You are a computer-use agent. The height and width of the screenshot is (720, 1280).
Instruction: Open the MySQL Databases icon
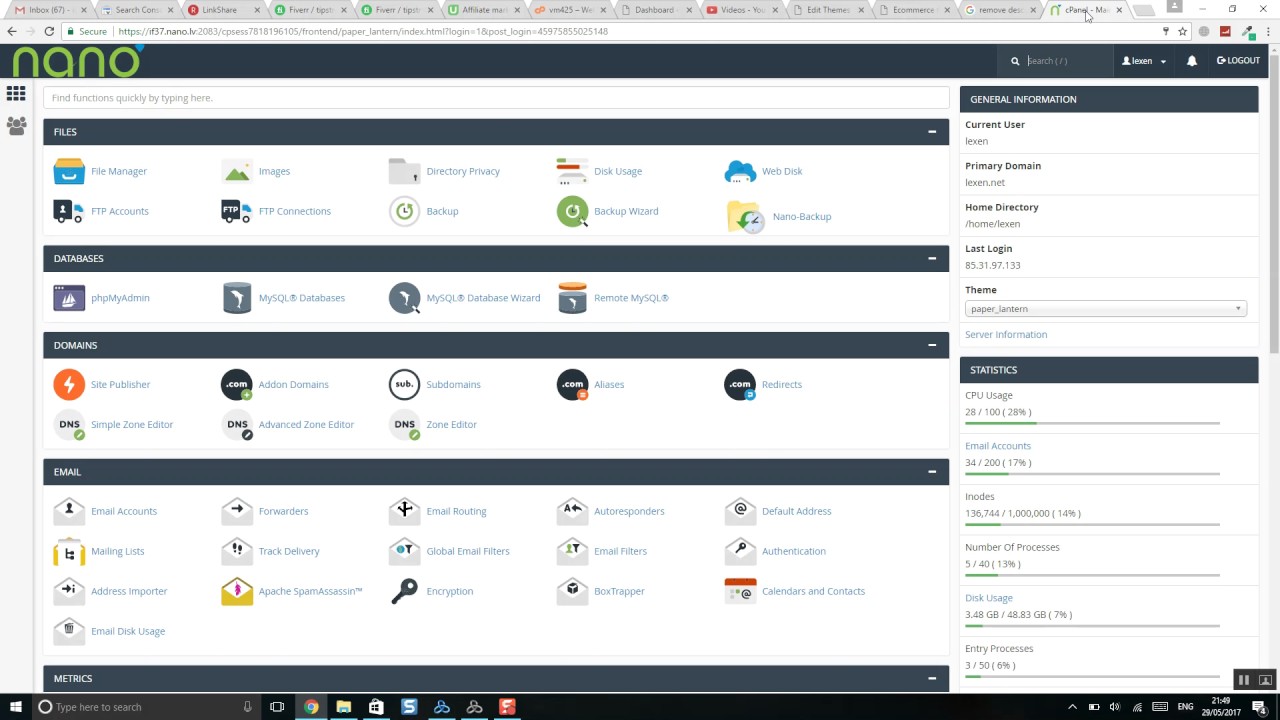(237, 298)
